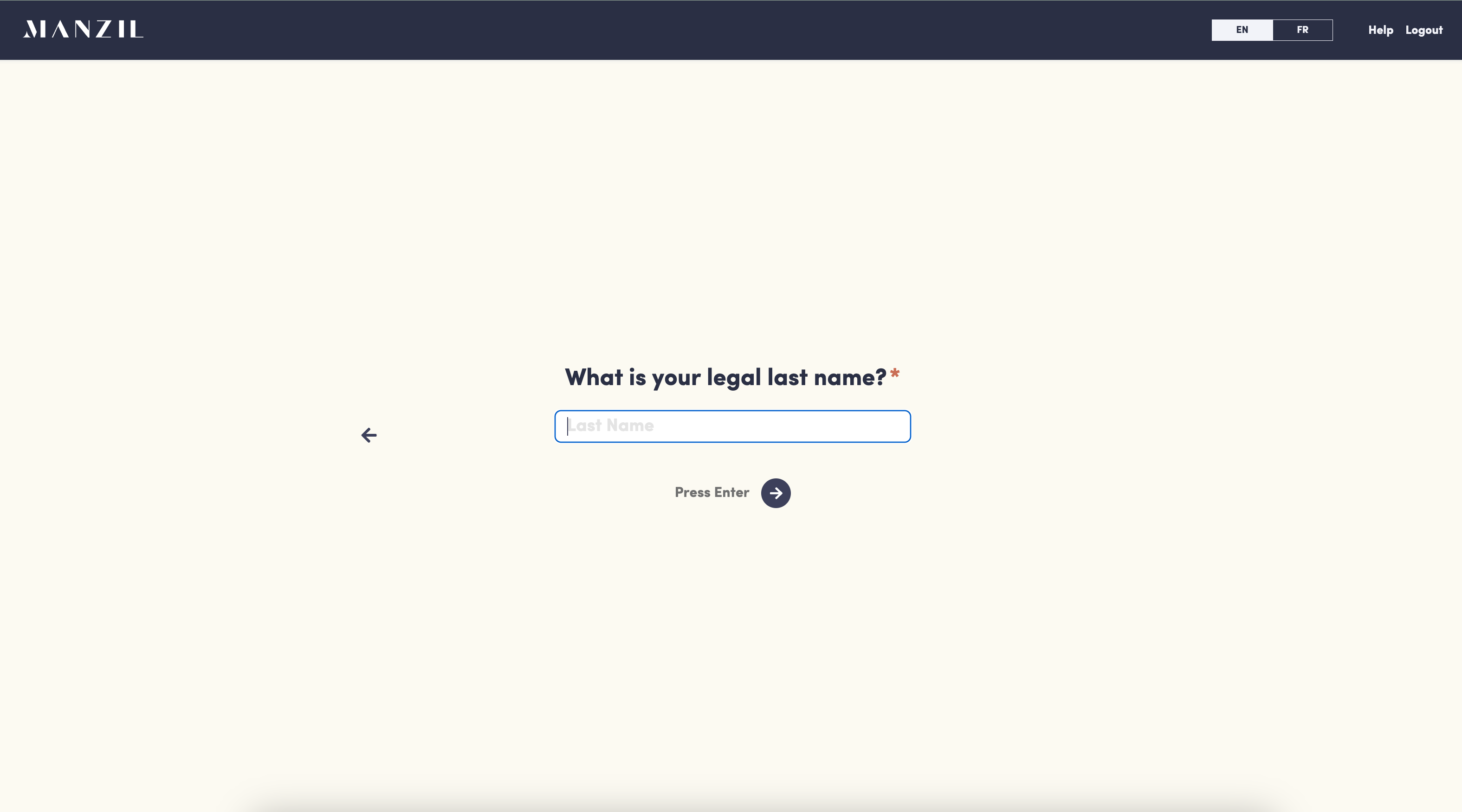Click the Press Enter label
Viewport: 1462px width, 812px height.
point(711,492)
